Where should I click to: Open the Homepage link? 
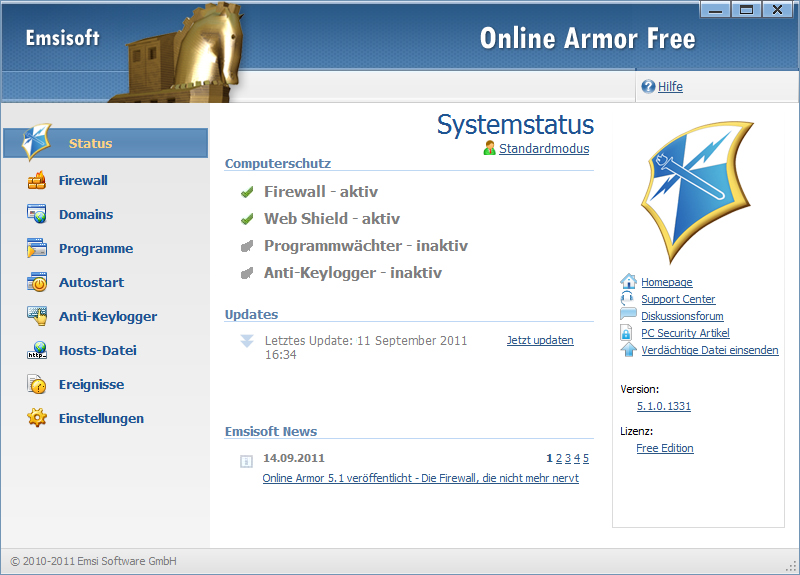(x=667, y=282)
